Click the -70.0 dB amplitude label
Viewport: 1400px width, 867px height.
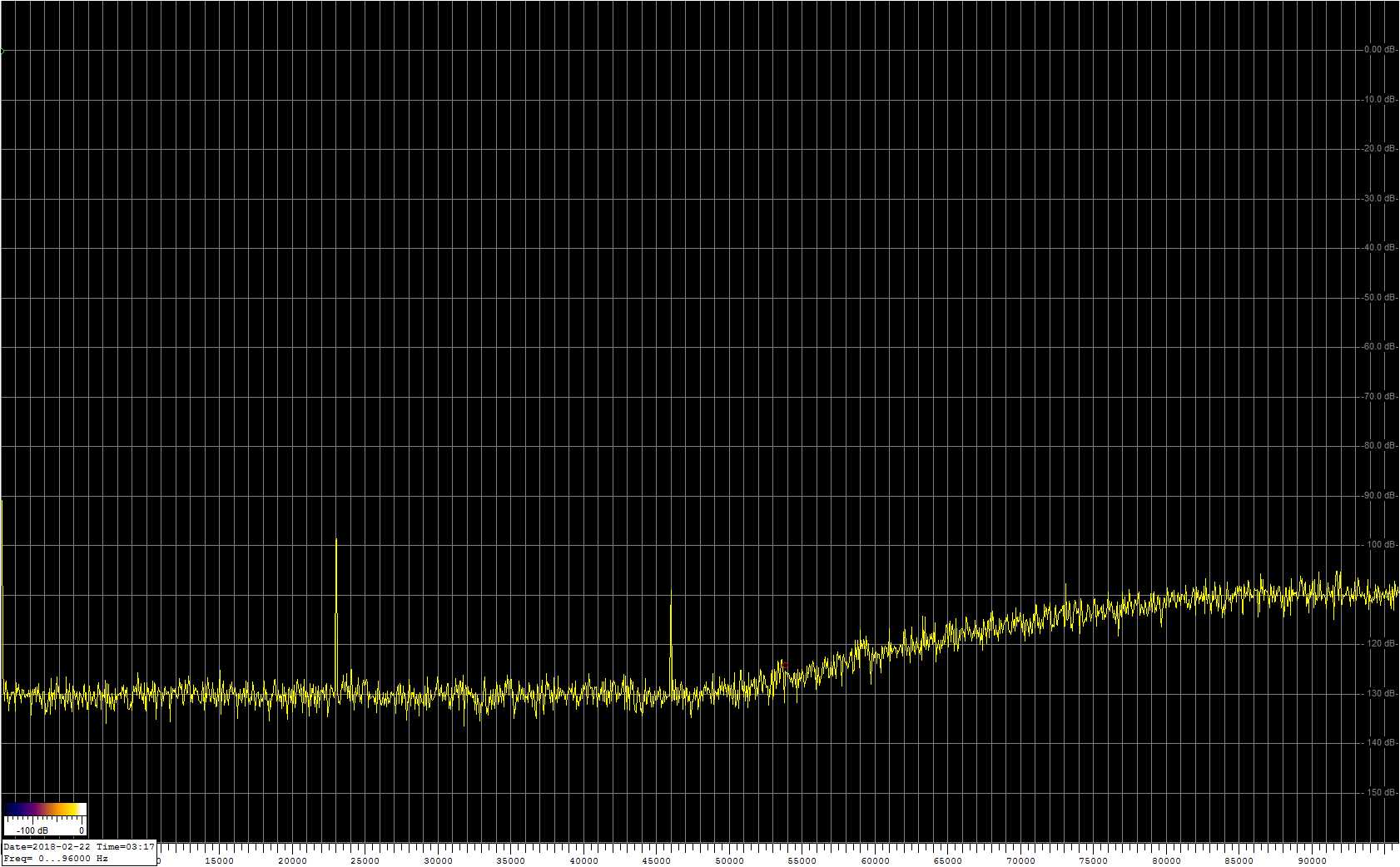click(x=1379, y=397)
